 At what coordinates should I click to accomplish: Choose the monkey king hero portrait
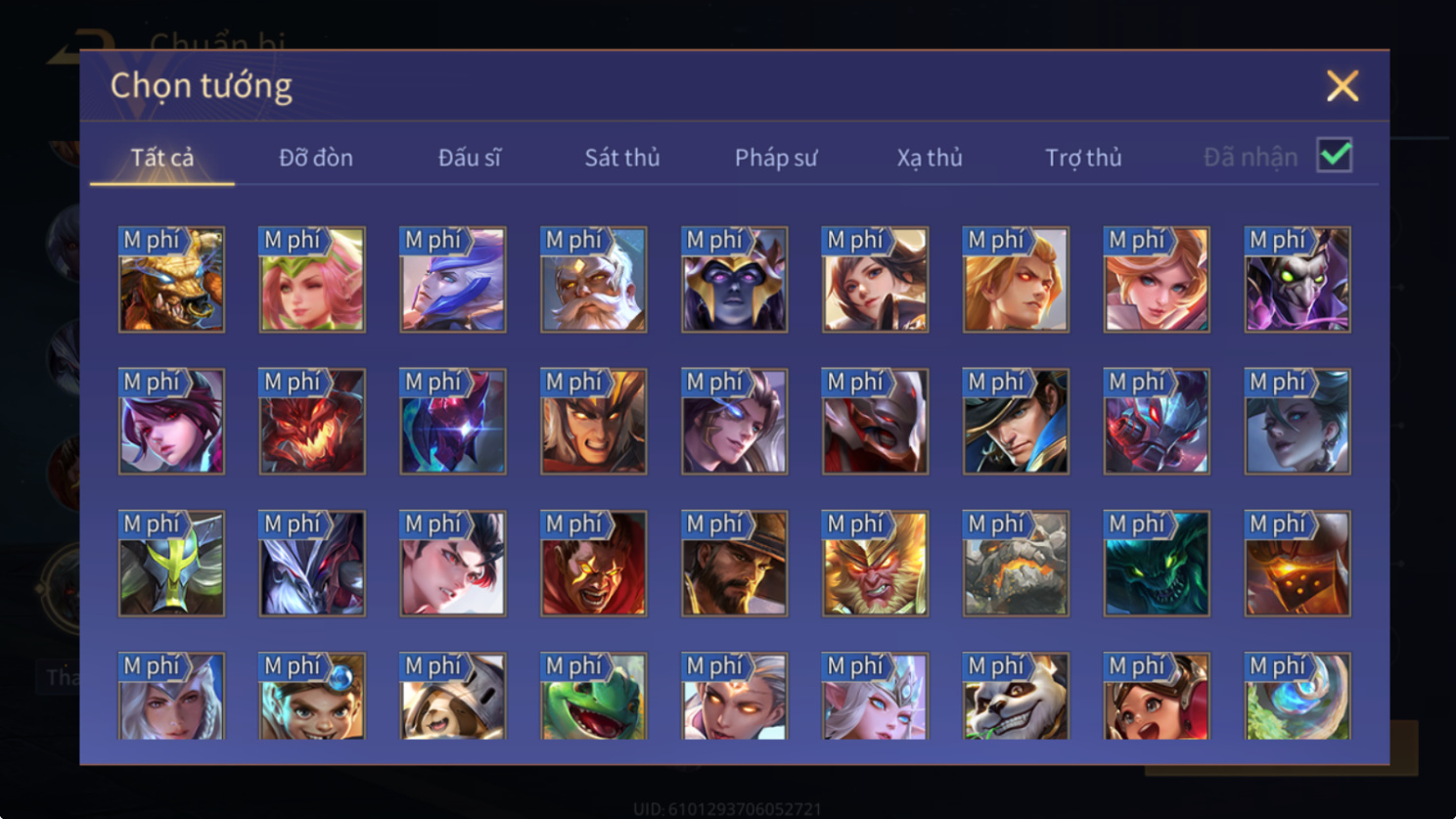click(876, 564)
